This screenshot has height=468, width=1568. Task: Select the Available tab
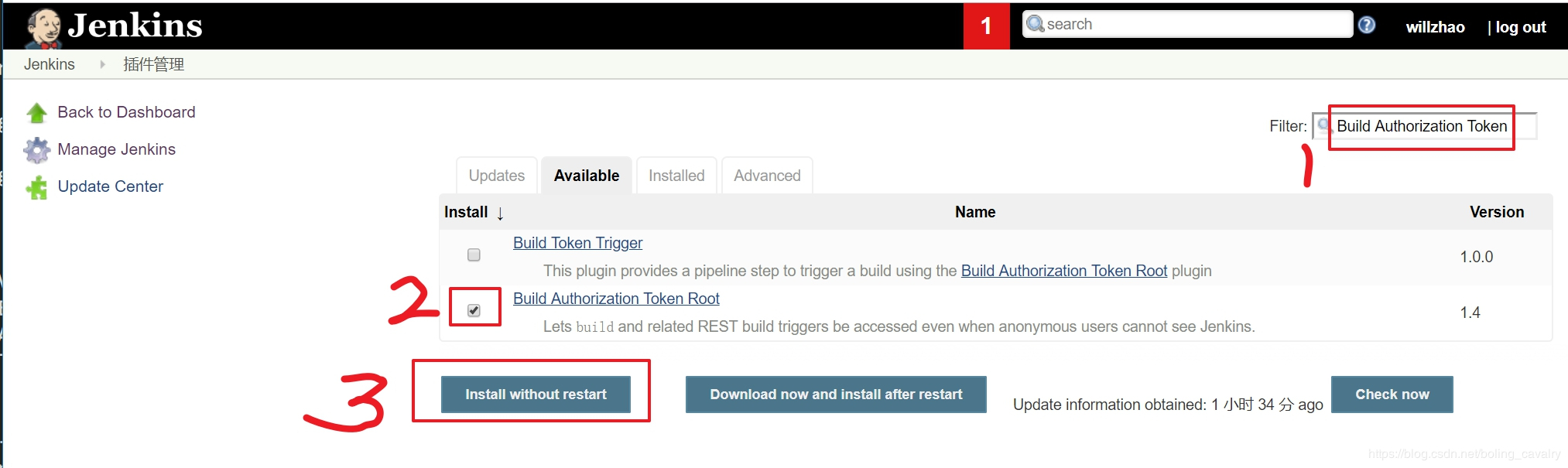[587, 176]
